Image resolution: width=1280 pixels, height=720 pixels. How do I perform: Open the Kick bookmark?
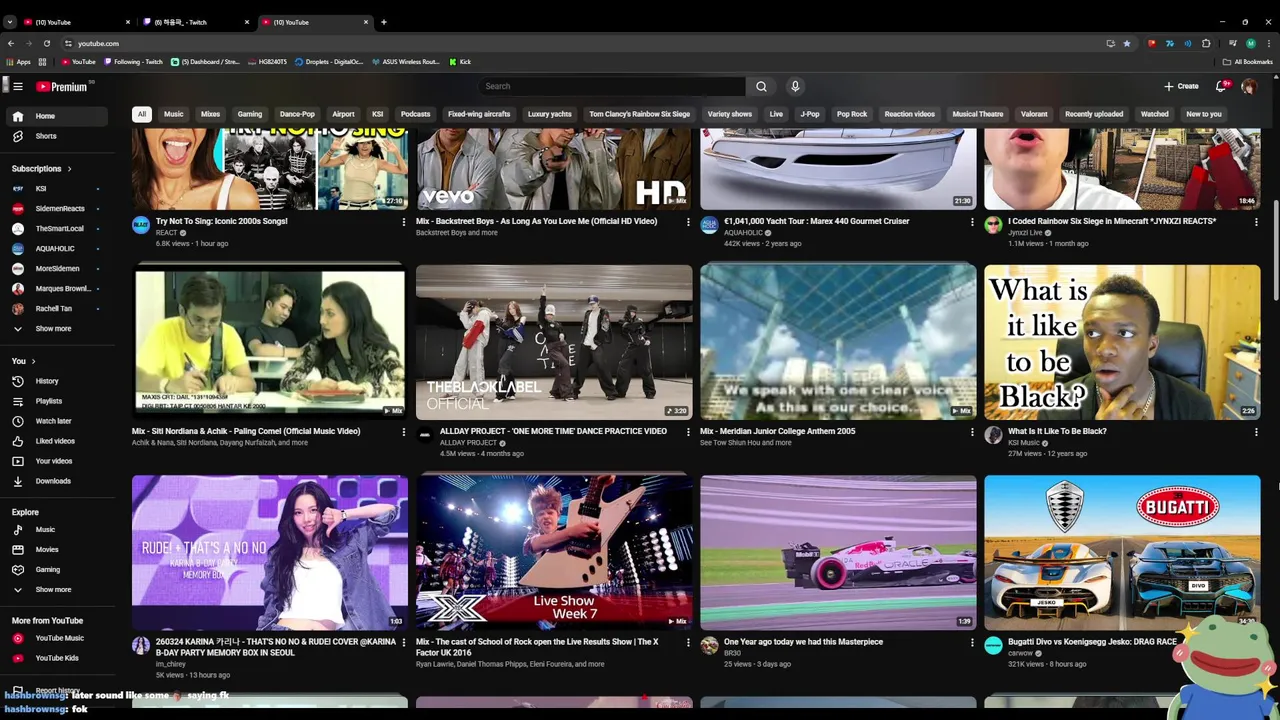[460, 62]
